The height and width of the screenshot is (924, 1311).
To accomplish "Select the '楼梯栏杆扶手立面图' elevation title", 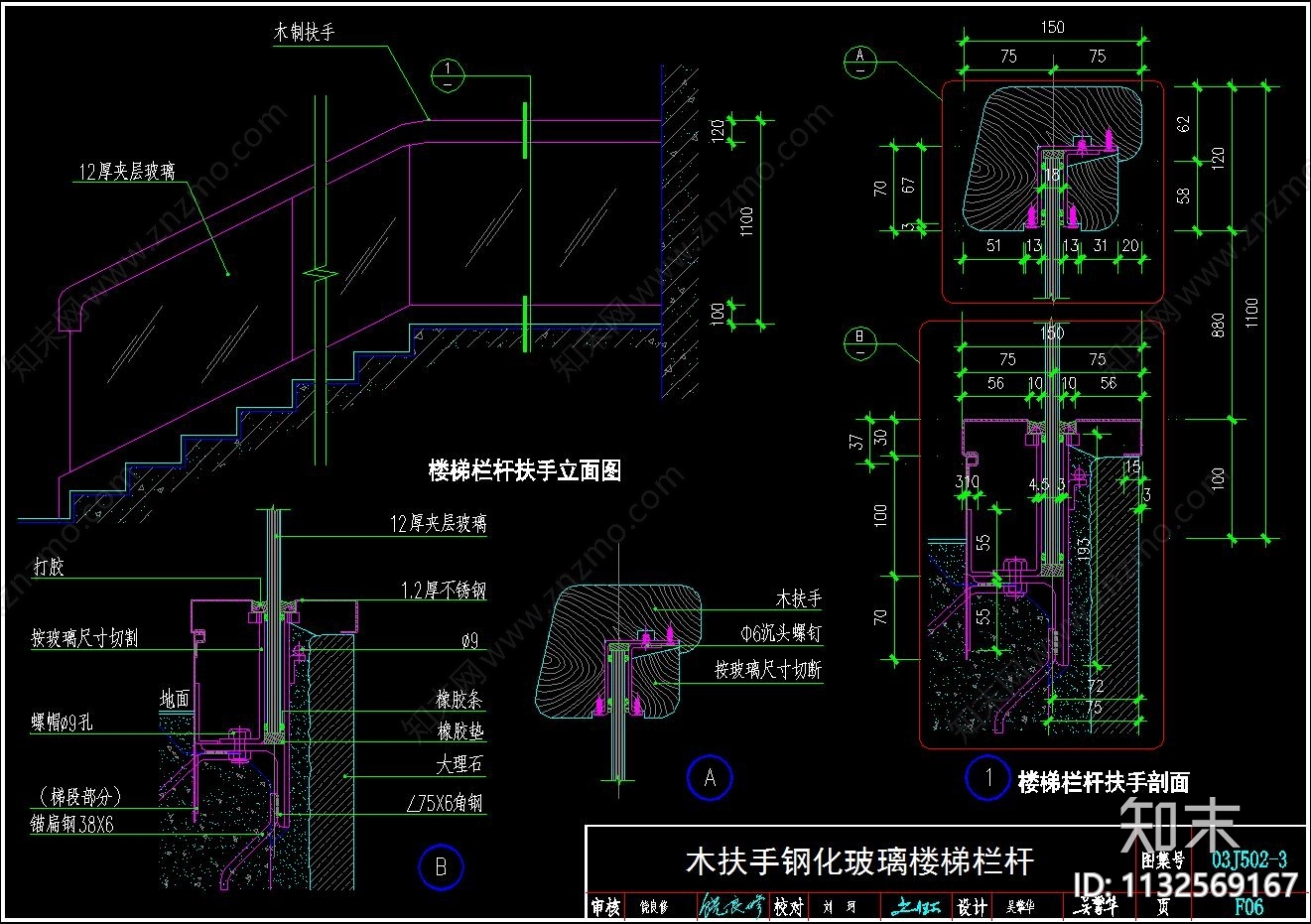I will 524,471.
